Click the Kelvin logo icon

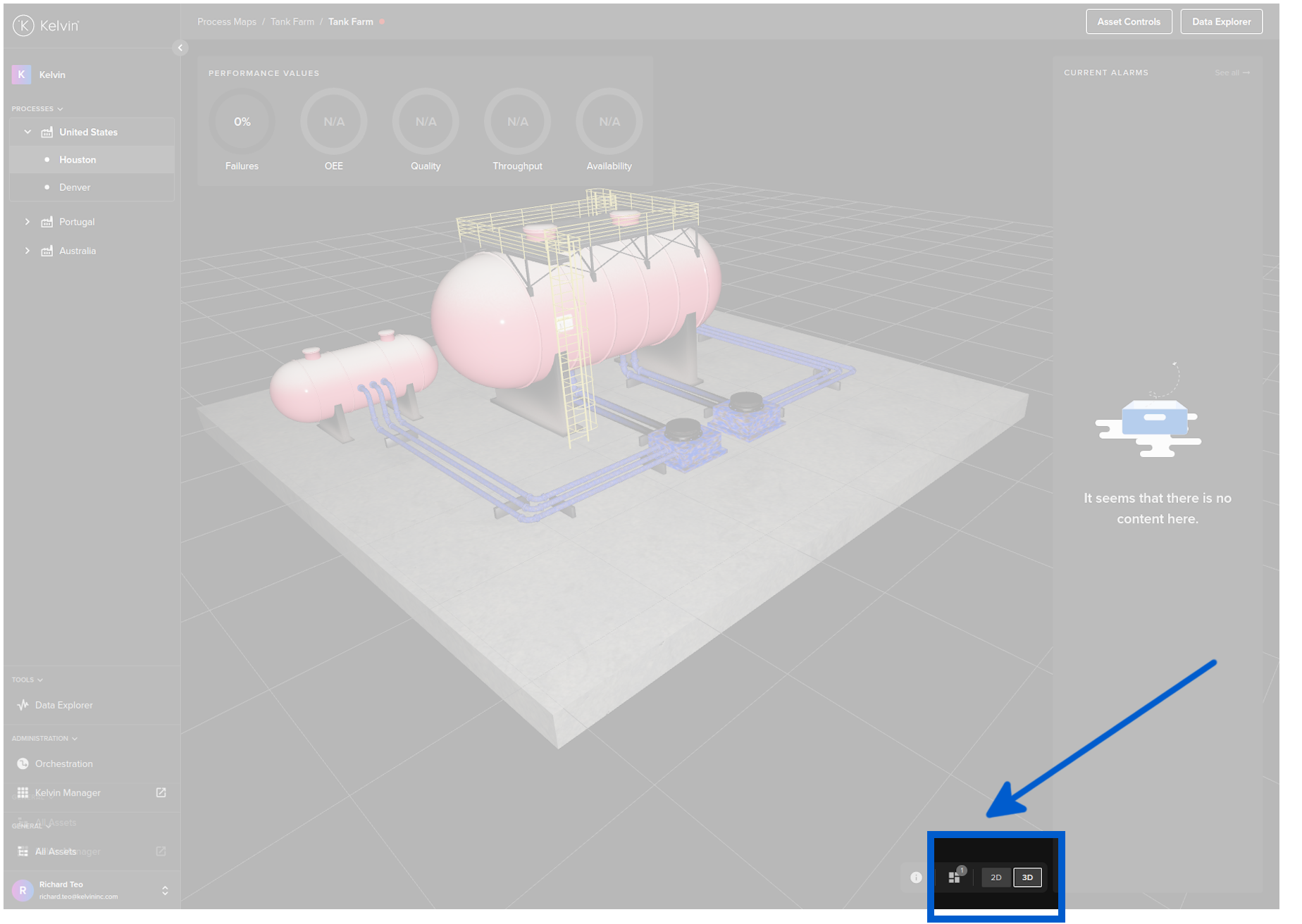[x=23, y=26]
